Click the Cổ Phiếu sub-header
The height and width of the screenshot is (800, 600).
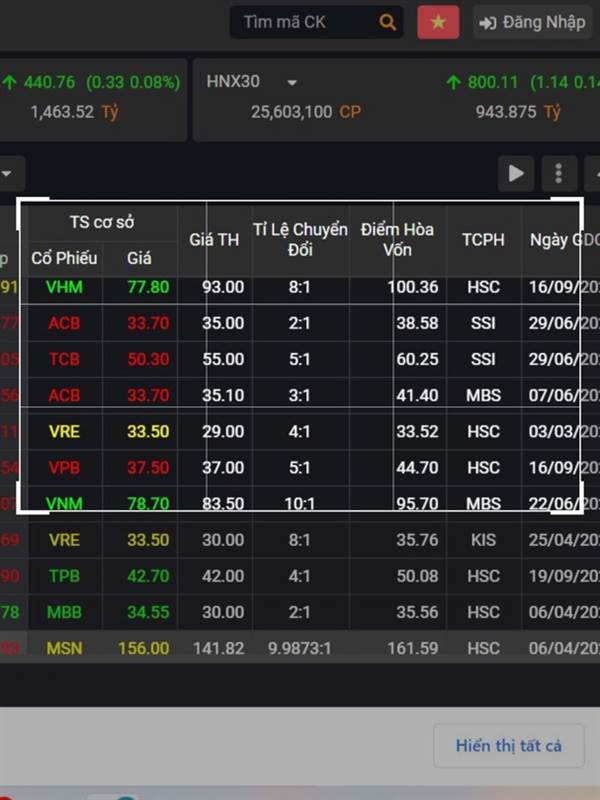pyautogui.click(x=64, y=258)
